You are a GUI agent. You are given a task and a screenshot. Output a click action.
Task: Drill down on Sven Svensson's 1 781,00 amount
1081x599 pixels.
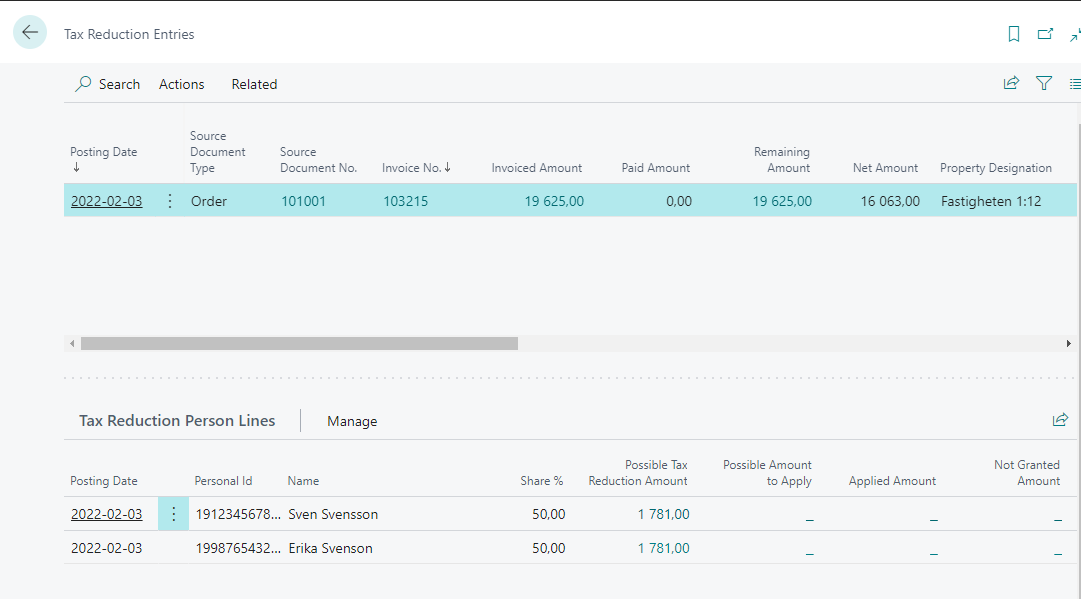click(663, 514)
